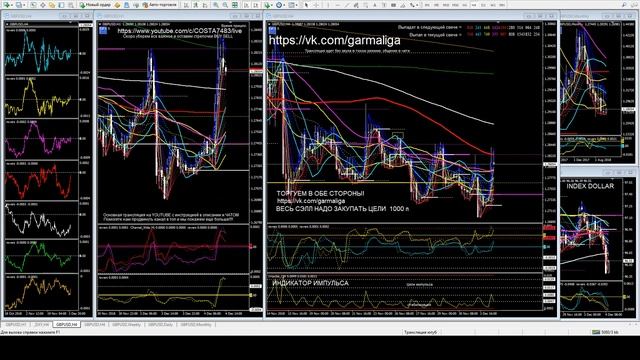Select the arrows drawing tool
The height and width of the screenshot is (360, 640).
[x=412, y=5]
